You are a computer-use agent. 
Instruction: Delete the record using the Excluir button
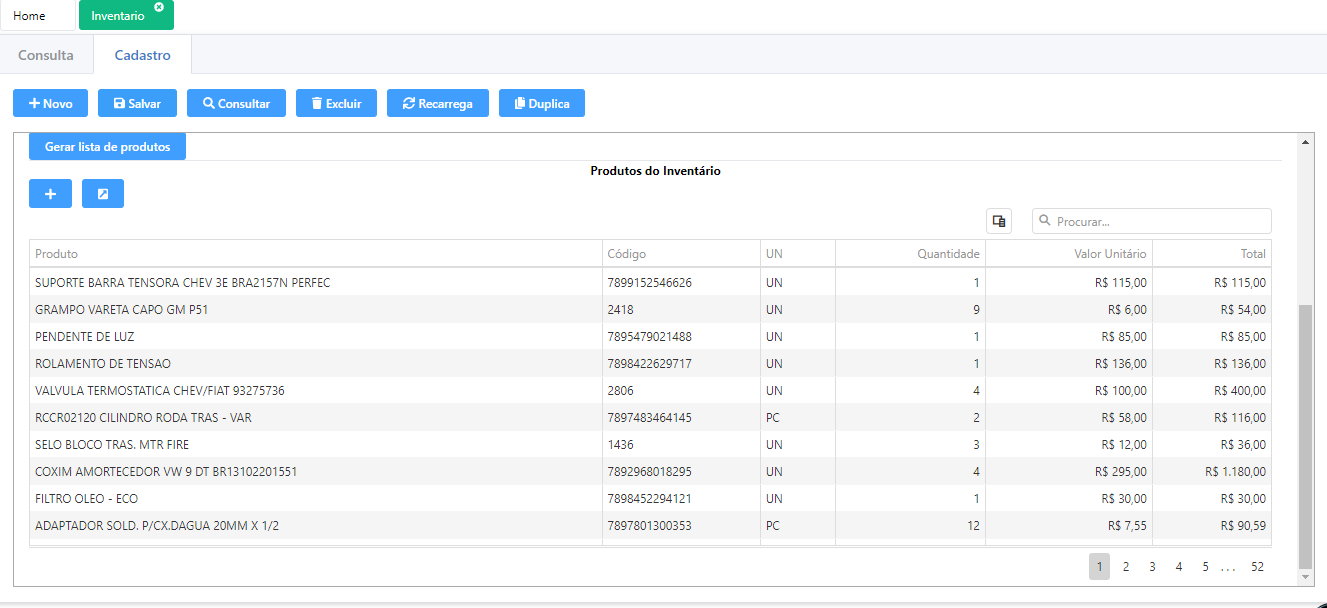point(336,103)
